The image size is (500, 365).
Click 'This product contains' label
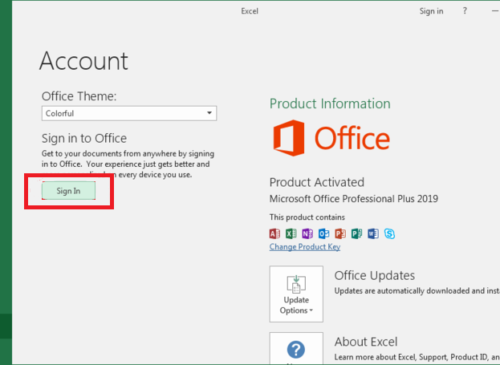click(x=307, y=217)
